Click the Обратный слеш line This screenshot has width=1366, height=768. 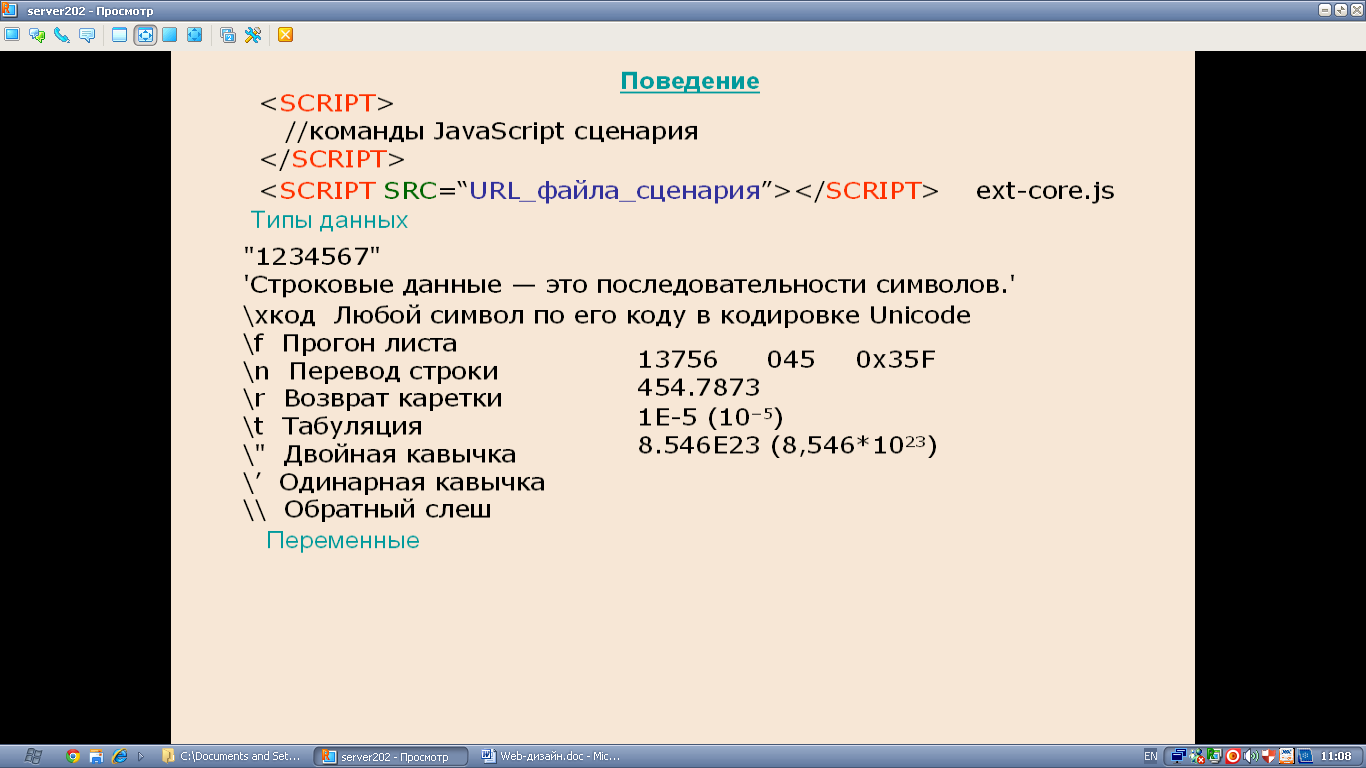(367, 510)
